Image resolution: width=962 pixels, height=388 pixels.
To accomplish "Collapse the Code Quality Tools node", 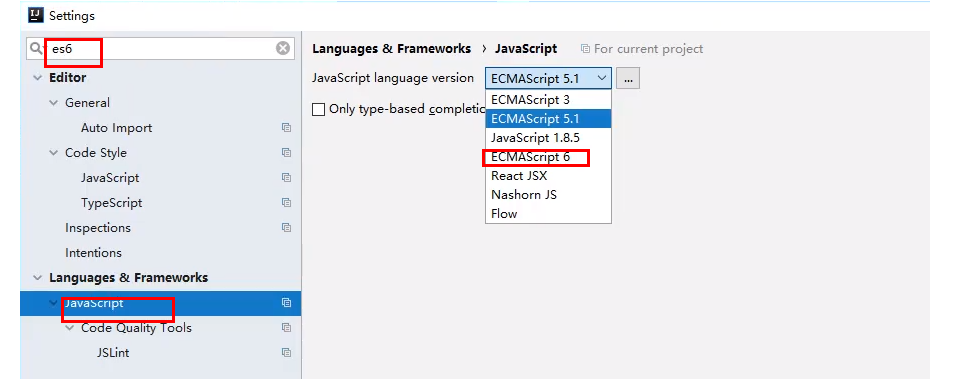I will (69, 328).
